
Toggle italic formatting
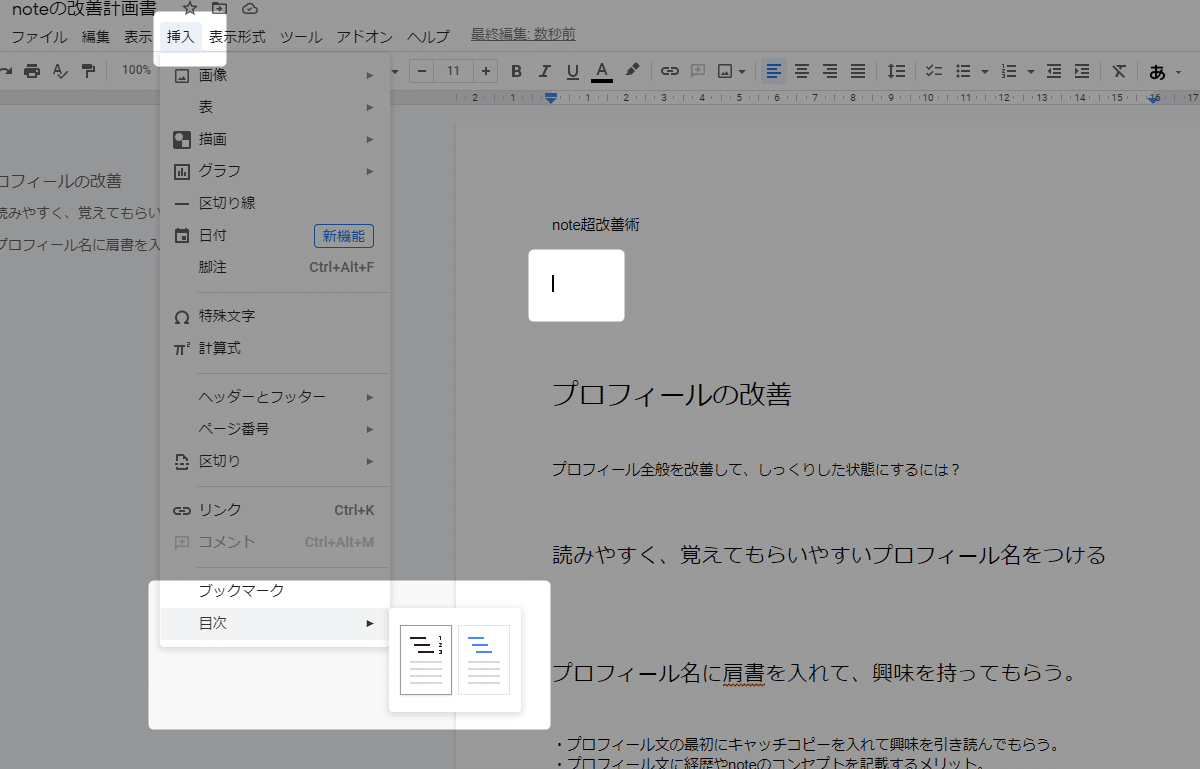tap(544, 71)
